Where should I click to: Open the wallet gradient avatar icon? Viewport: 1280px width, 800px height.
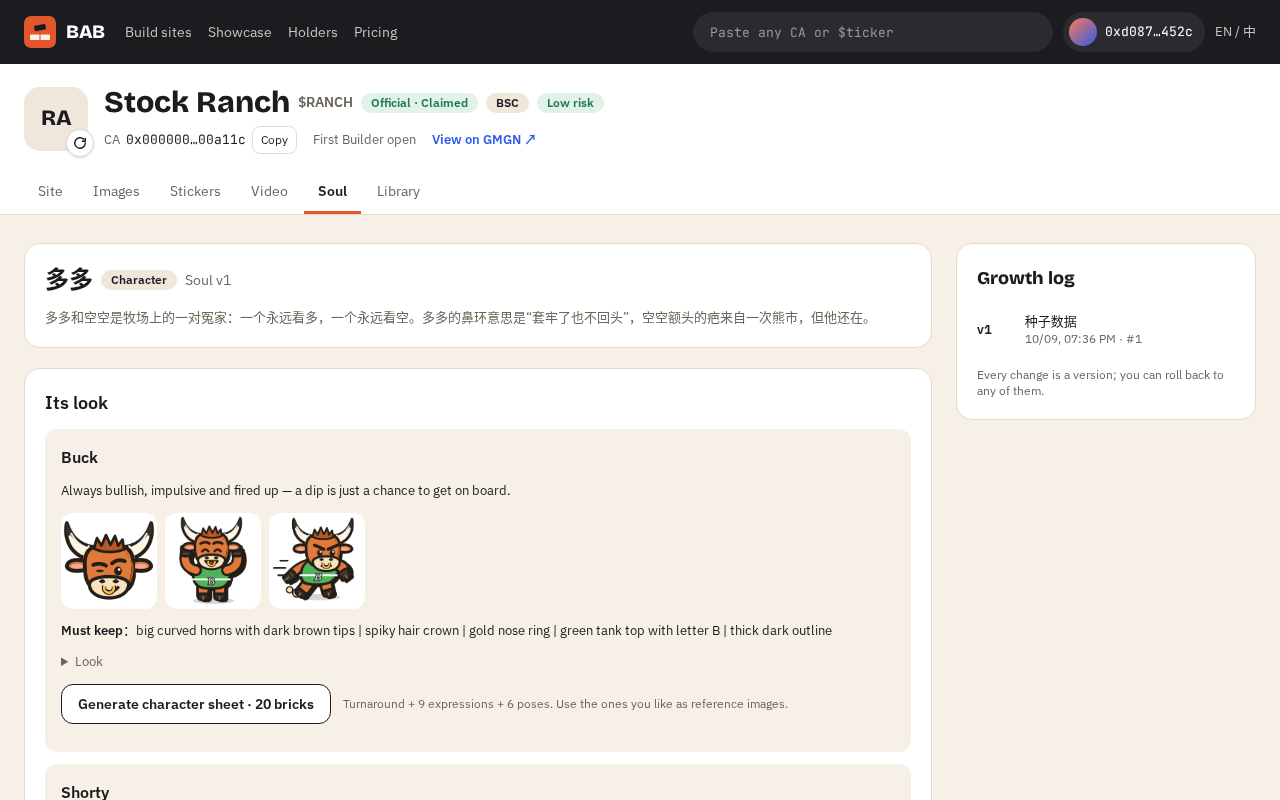(x=1083, y=32)
